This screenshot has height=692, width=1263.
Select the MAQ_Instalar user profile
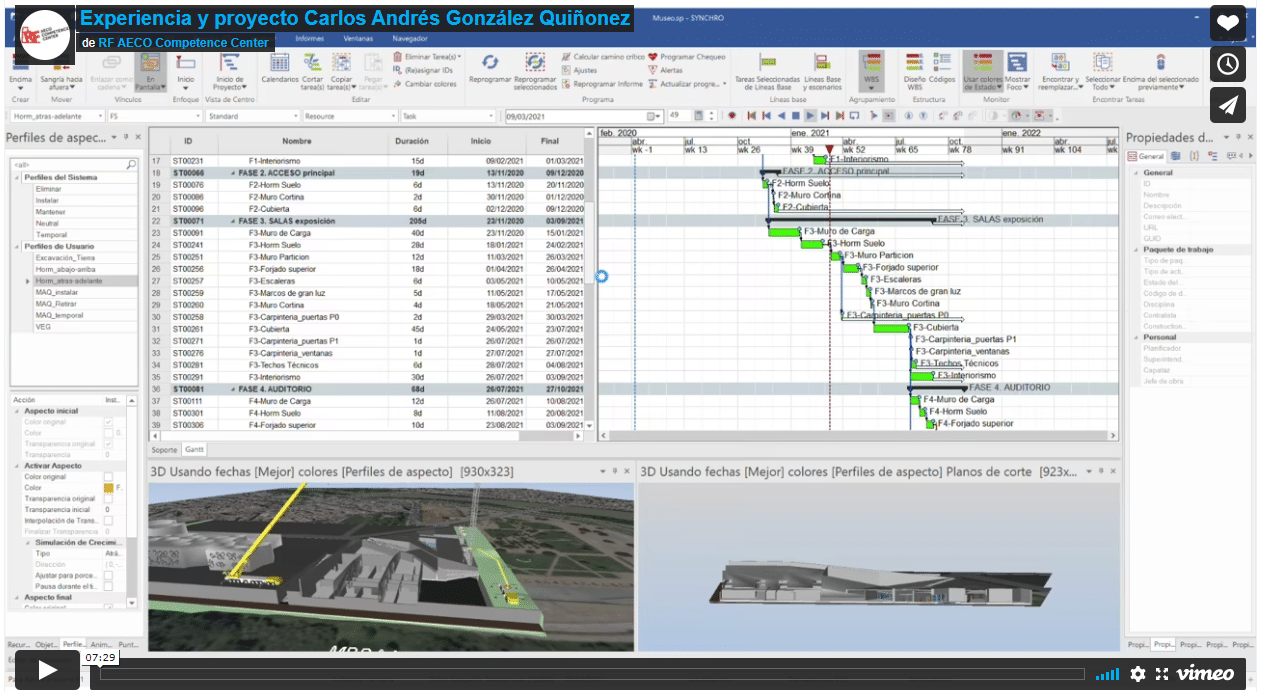tap(56, 292)
